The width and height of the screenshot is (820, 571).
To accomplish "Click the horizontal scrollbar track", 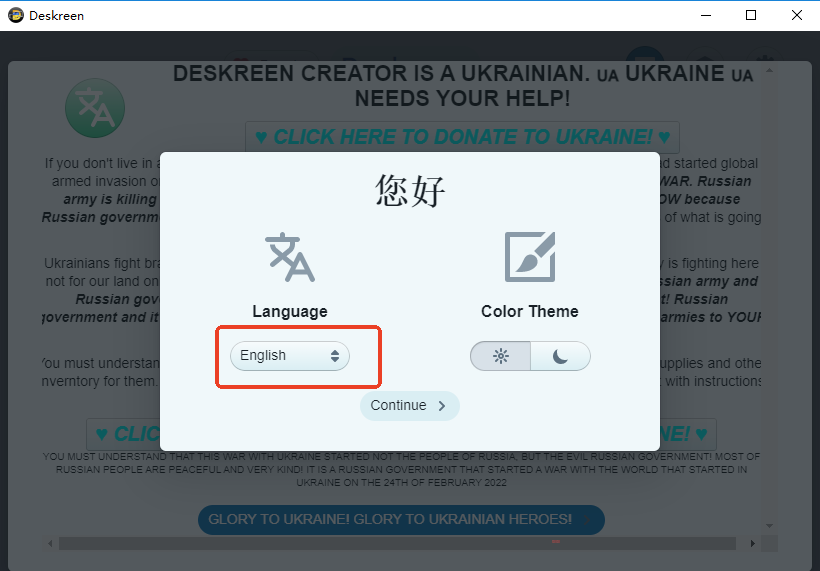I will [397, 543].
